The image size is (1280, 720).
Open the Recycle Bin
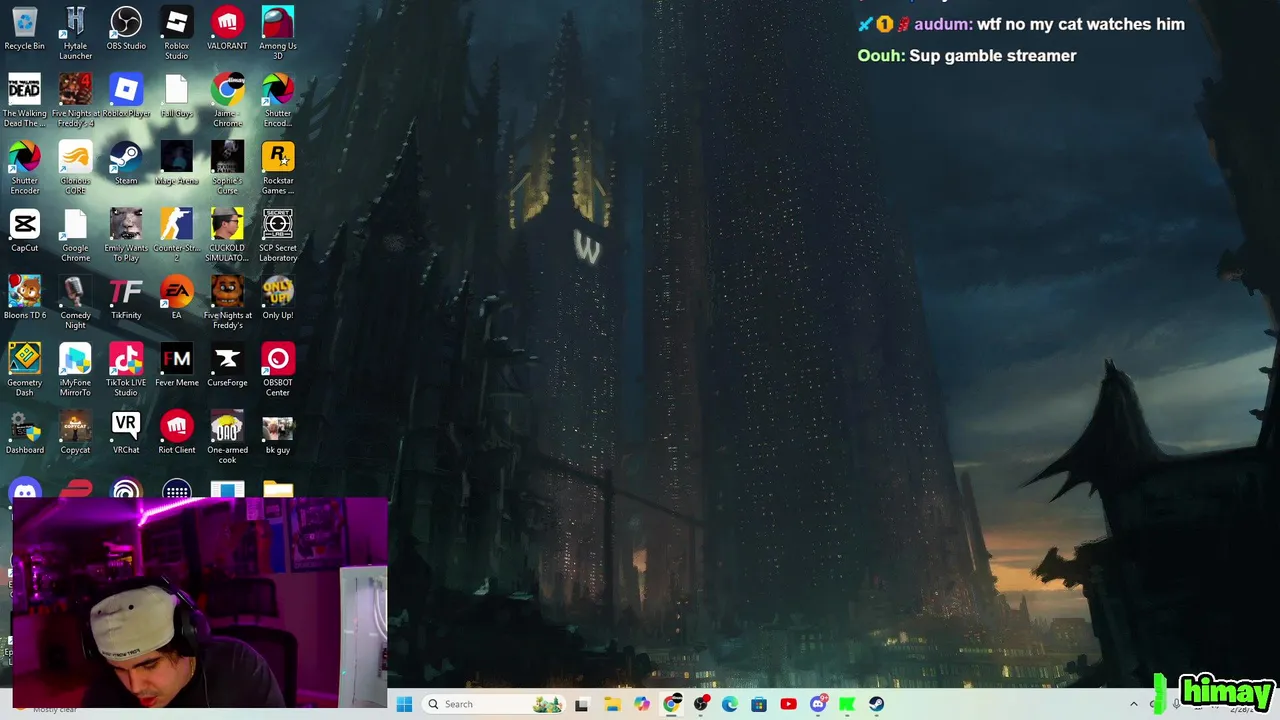coord(24,29)
